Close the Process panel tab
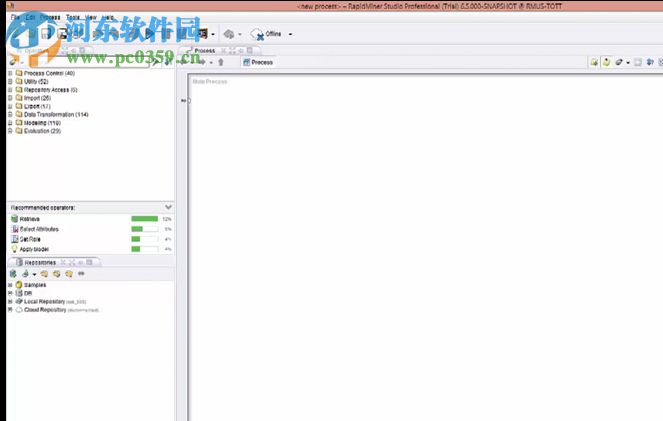The image size is (663, 421). coord(224,50)
